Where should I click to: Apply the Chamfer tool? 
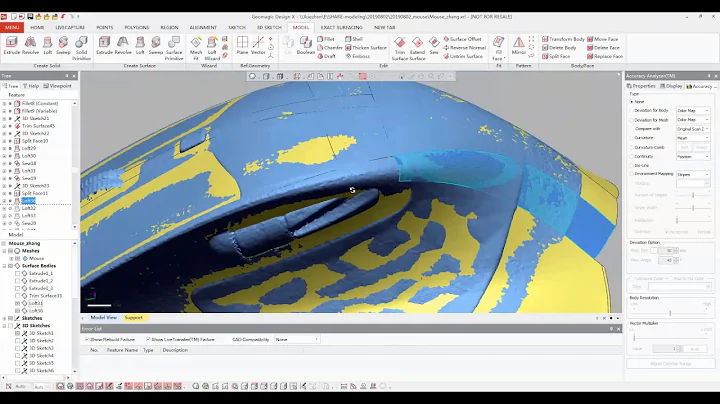330,48
